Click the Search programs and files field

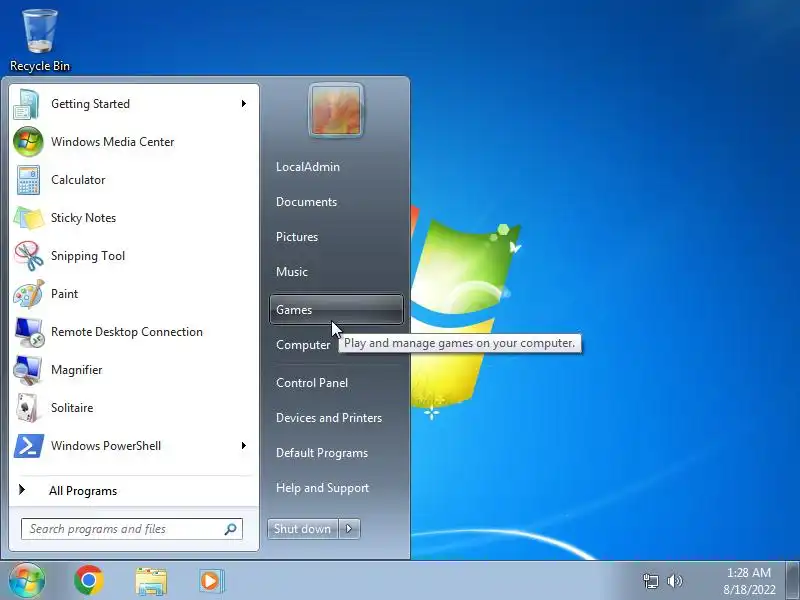(132, 529)
